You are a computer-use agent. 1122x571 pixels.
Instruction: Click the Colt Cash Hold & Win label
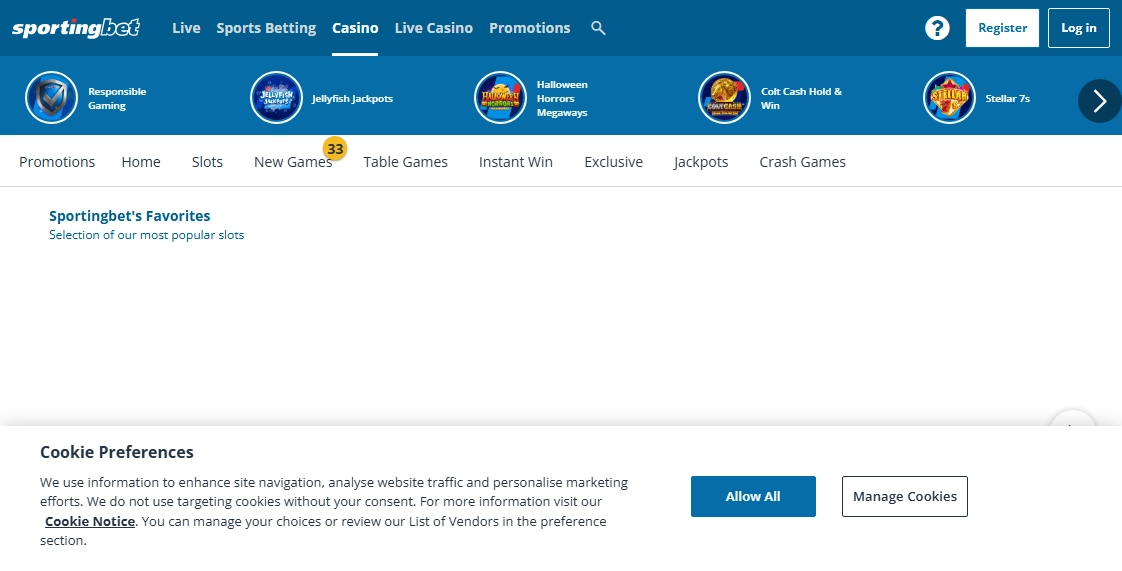pyautogui.click(x=801, y=98)
